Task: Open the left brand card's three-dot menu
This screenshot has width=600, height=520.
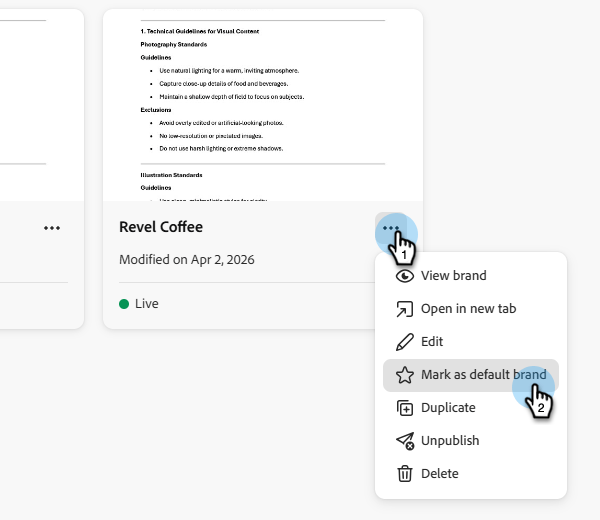Action: (52, 228)
